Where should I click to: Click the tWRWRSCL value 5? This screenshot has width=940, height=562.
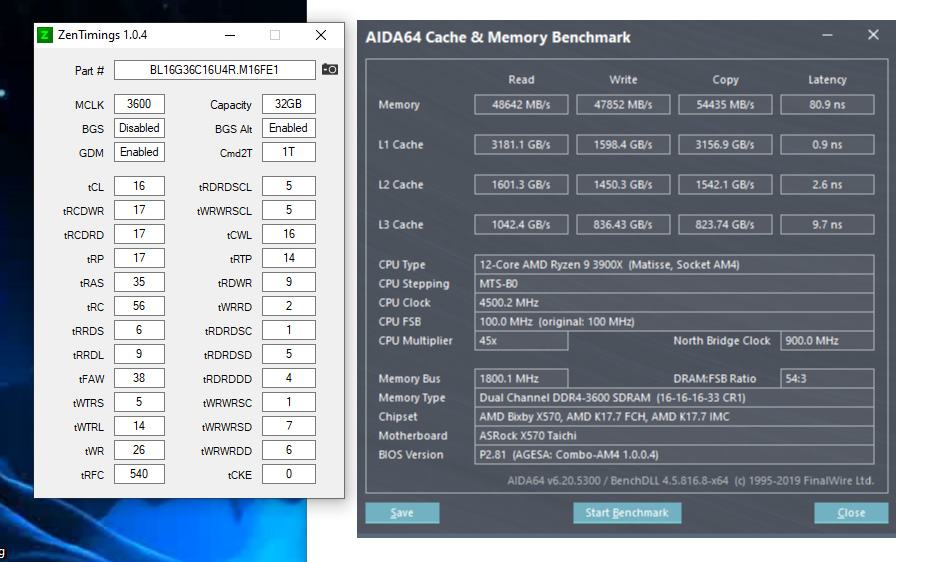click(288, 210)
